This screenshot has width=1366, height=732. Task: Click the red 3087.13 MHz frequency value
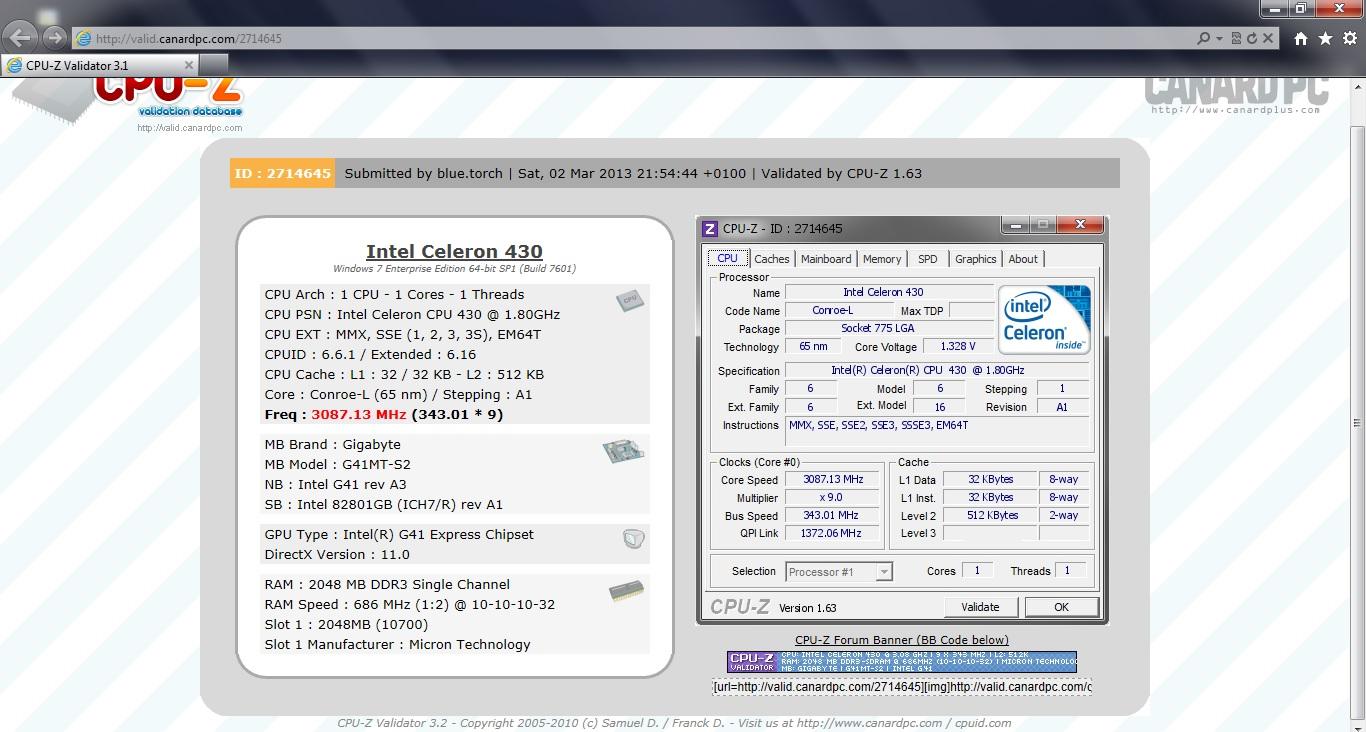pos(359,414)
